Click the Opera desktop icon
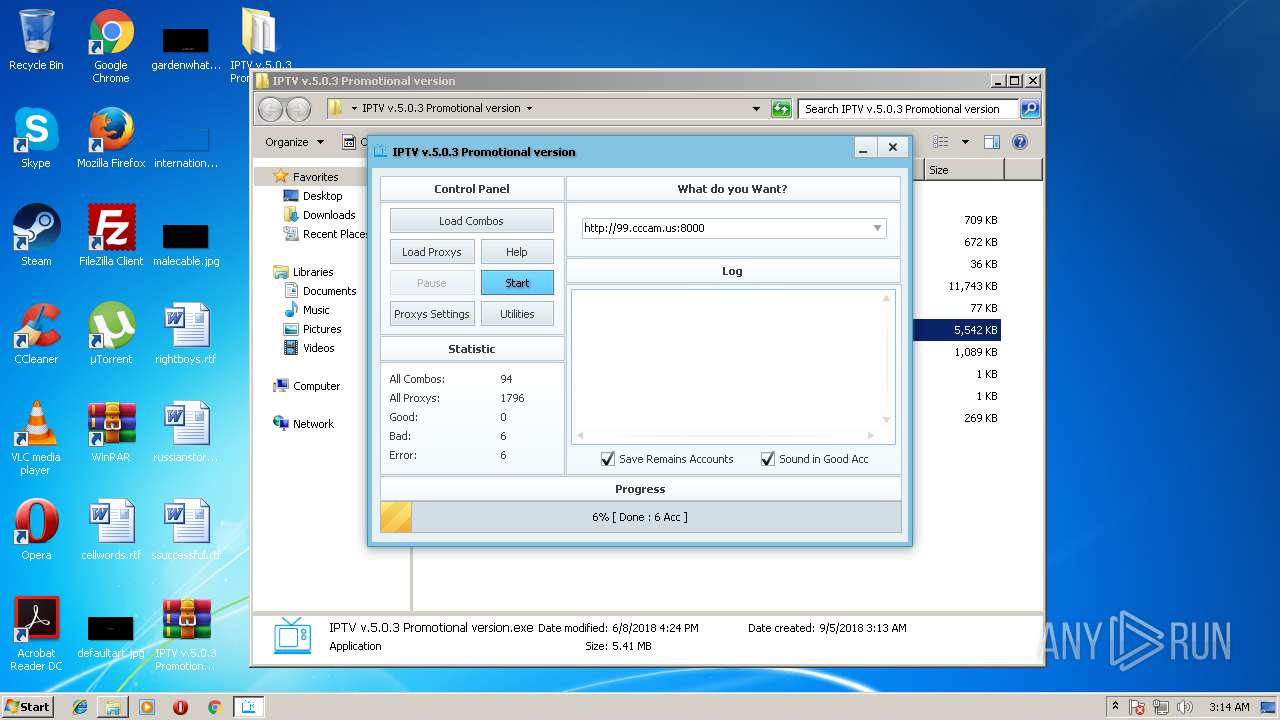 pyautogui.click(x=36, y=530)
